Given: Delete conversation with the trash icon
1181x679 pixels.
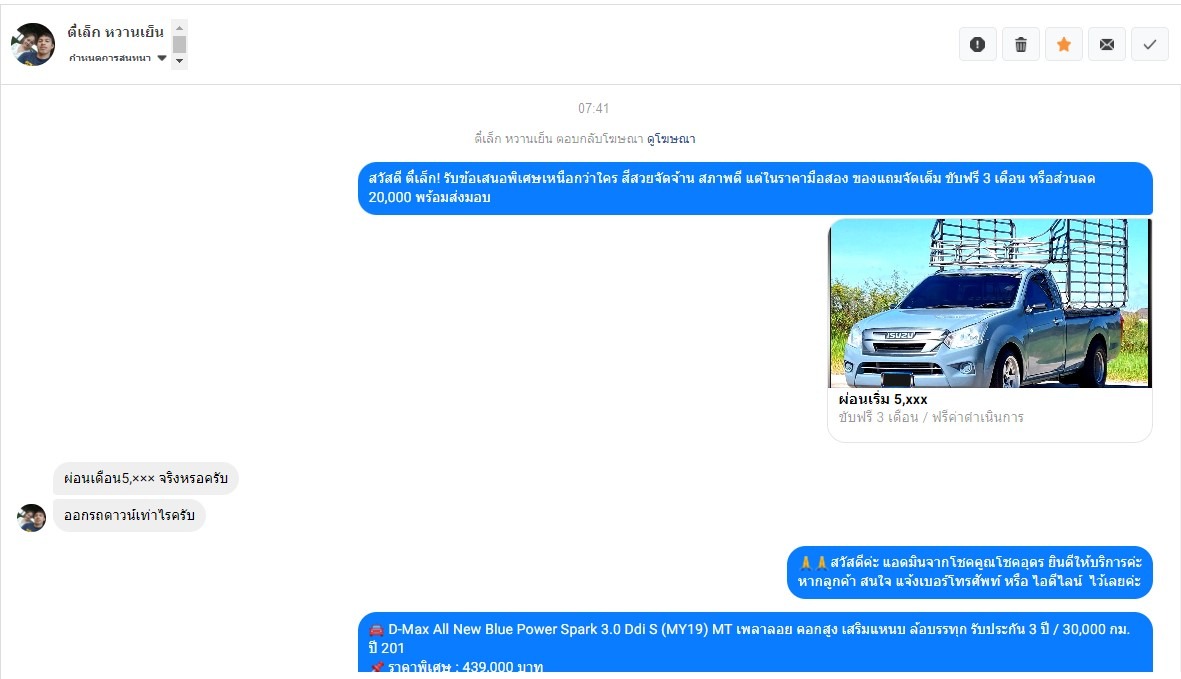Looking at the screenshot, I should tap(1021, 44).
